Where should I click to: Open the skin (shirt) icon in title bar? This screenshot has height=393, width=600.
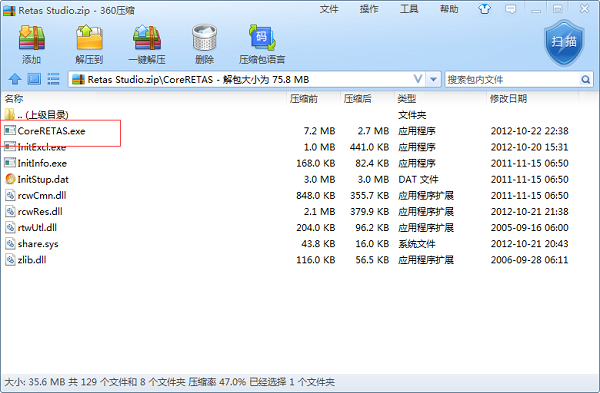point(484,9)
